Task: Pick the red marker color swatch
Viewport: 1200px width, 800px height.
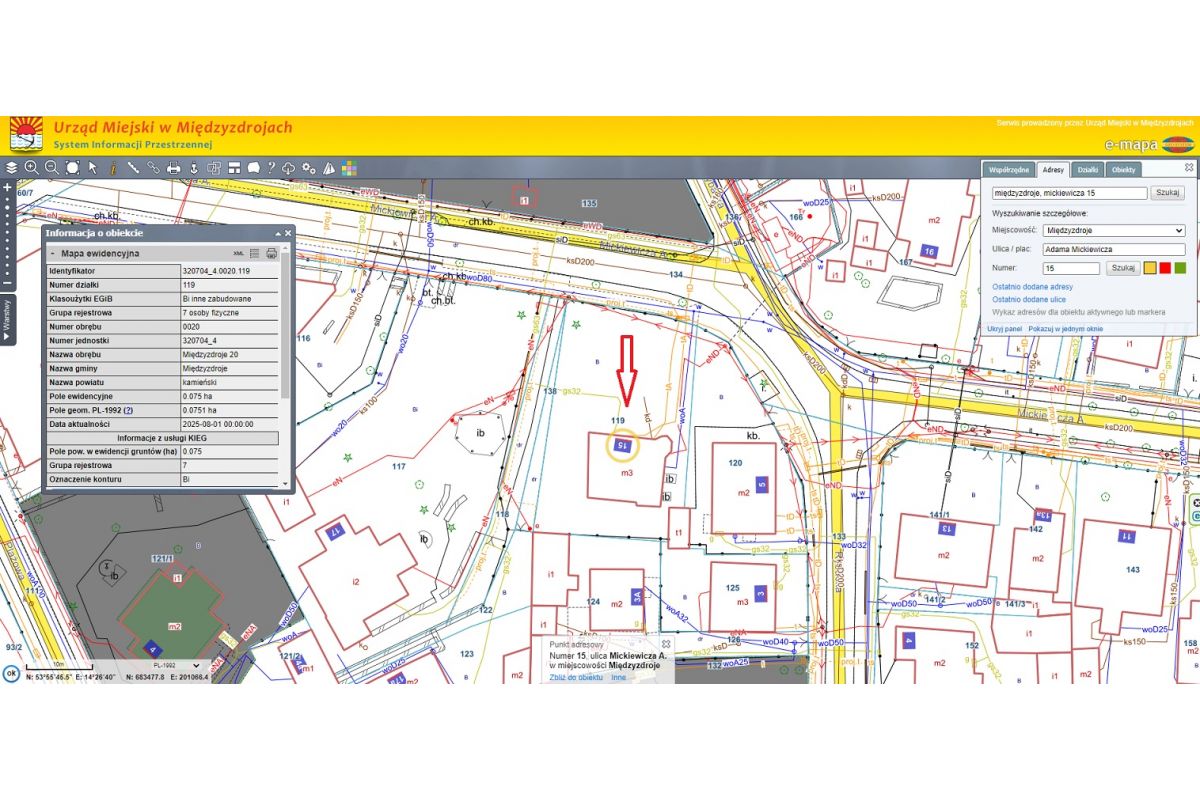Action: (1166, 268)
